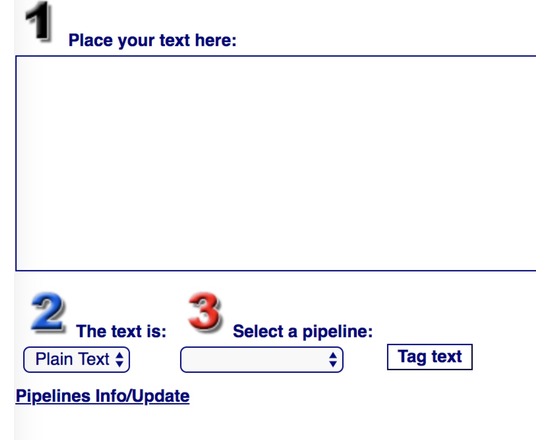This screenshot has width=550, height=440.
Task: Focus the large text input area
Action: coord(276,163)
